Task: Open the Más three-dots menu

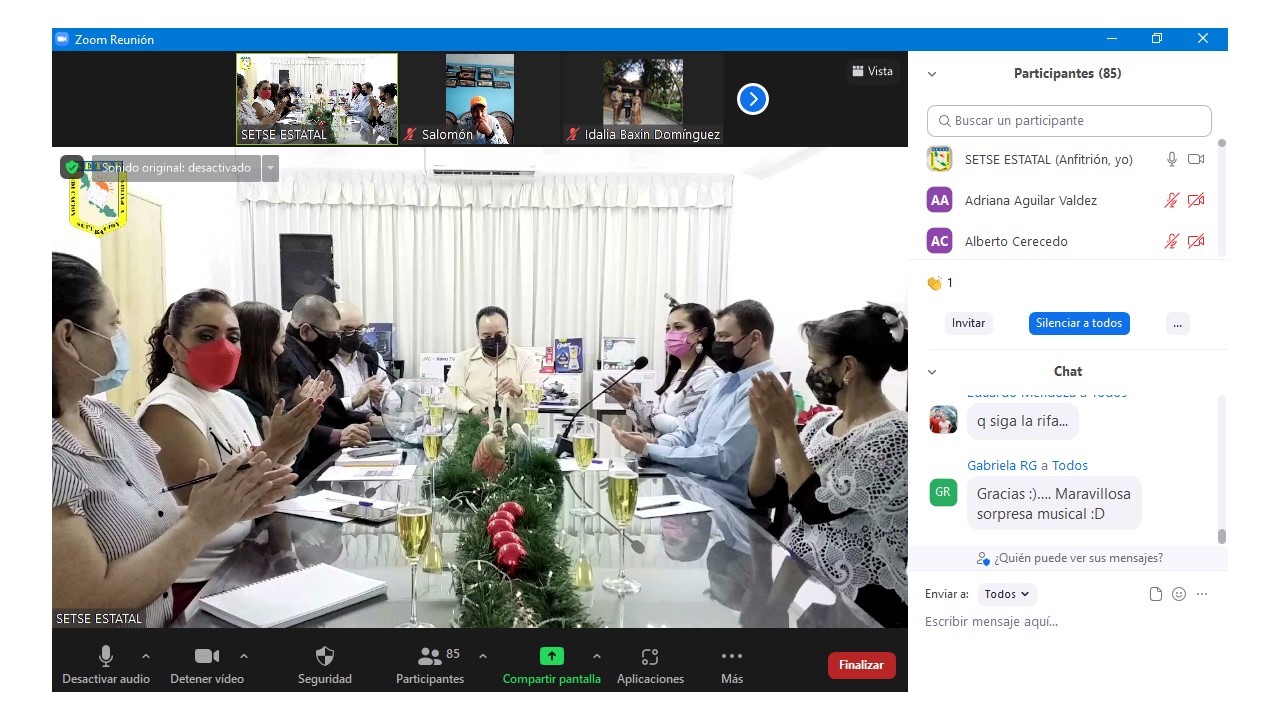Action: pos(732,665)
